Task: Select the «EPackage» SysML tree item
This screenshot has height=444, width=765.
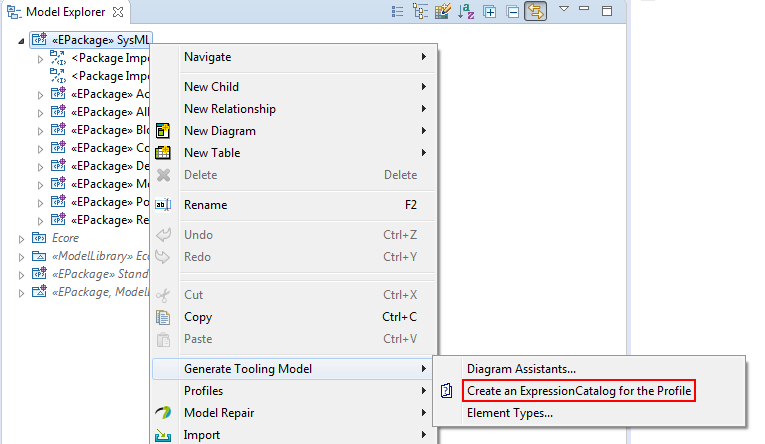Action: [91, 40]
